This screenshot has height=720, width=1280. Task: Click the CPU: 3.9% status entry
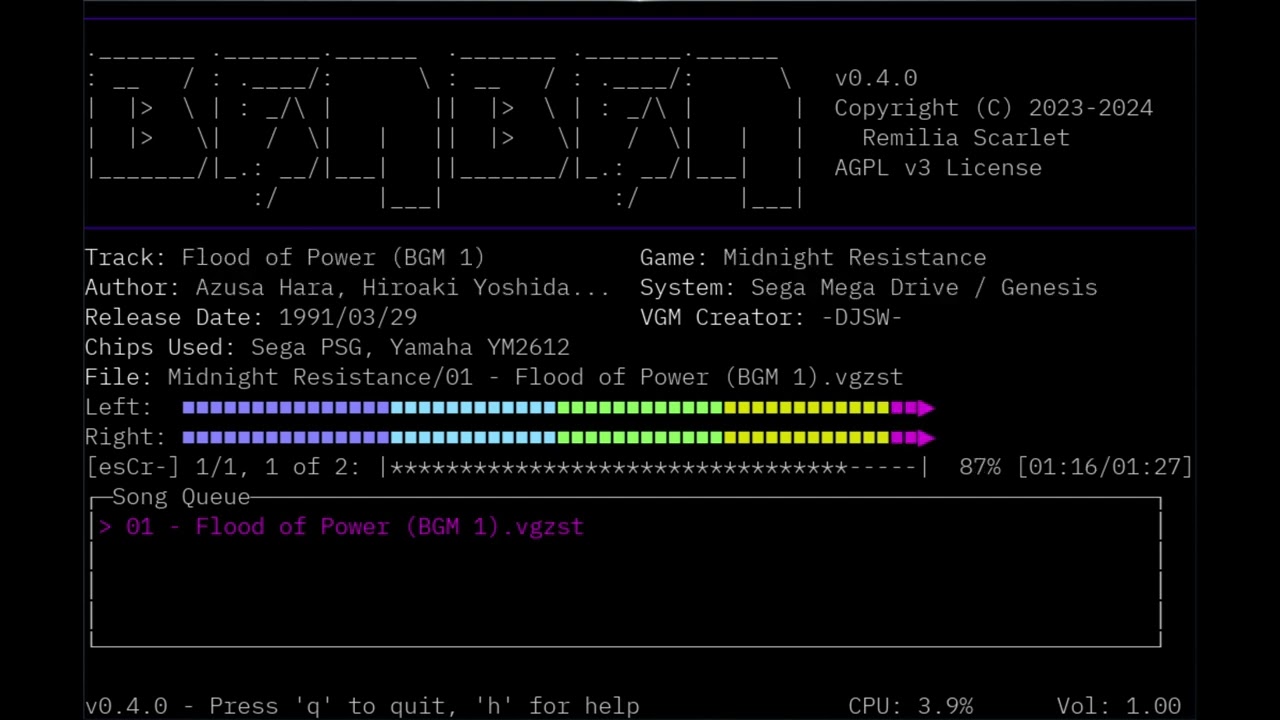pos(911,706)
